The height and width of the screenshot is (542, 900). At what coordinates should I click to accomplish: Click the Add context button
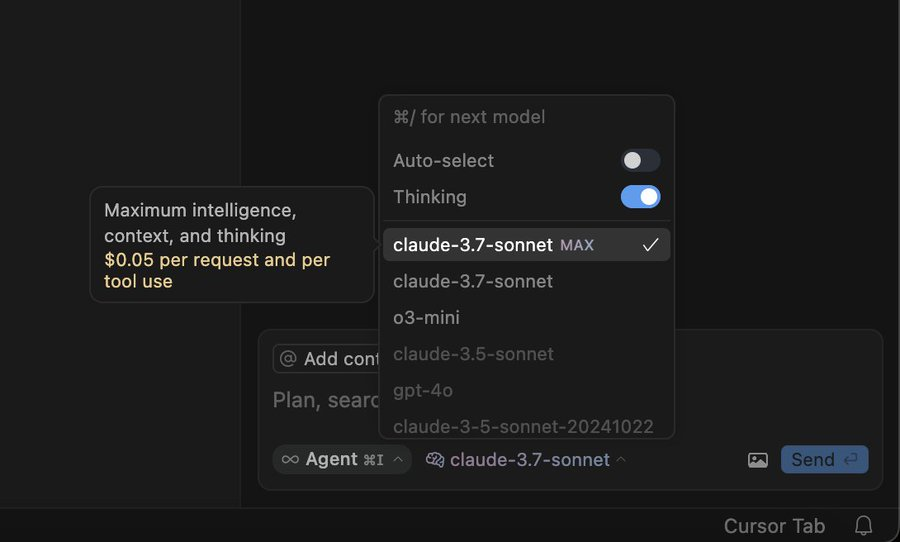(x=329, y=358)
